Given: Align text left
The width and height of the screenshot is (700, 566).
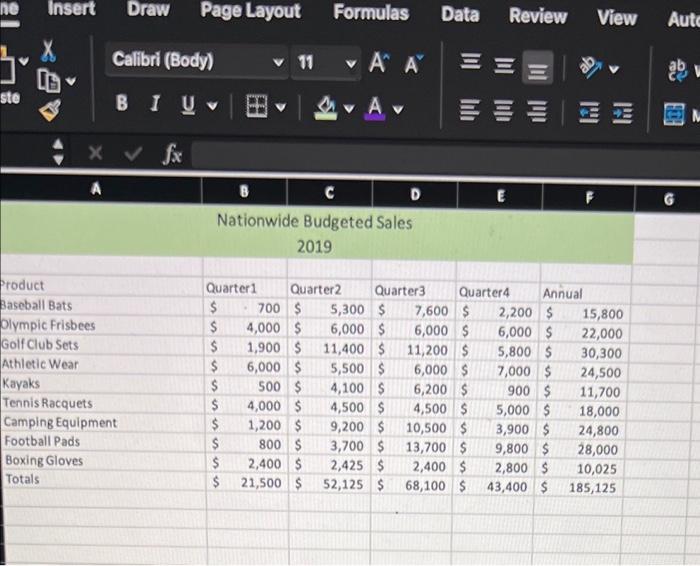Looking at the screenshot, I should coord(470,109).
